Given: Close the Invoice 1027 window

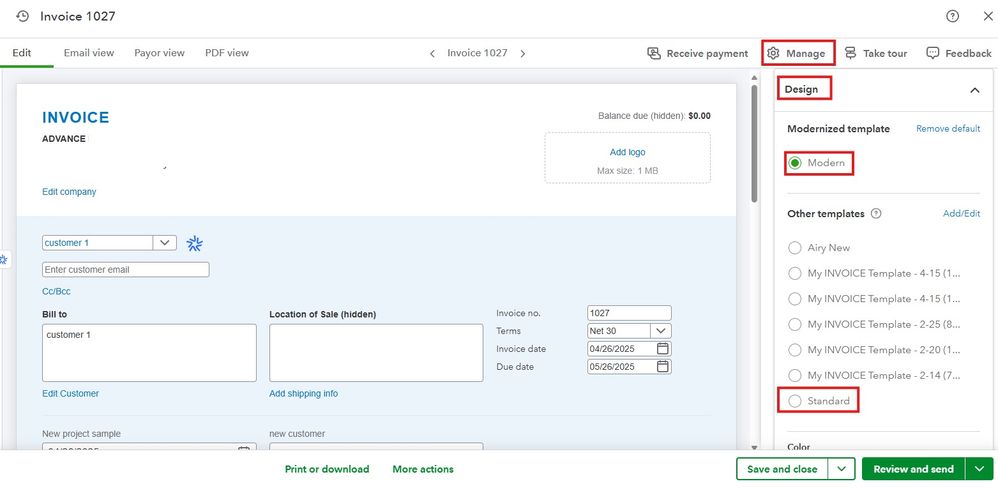Looking at the screenshot, I should [987, 17].
